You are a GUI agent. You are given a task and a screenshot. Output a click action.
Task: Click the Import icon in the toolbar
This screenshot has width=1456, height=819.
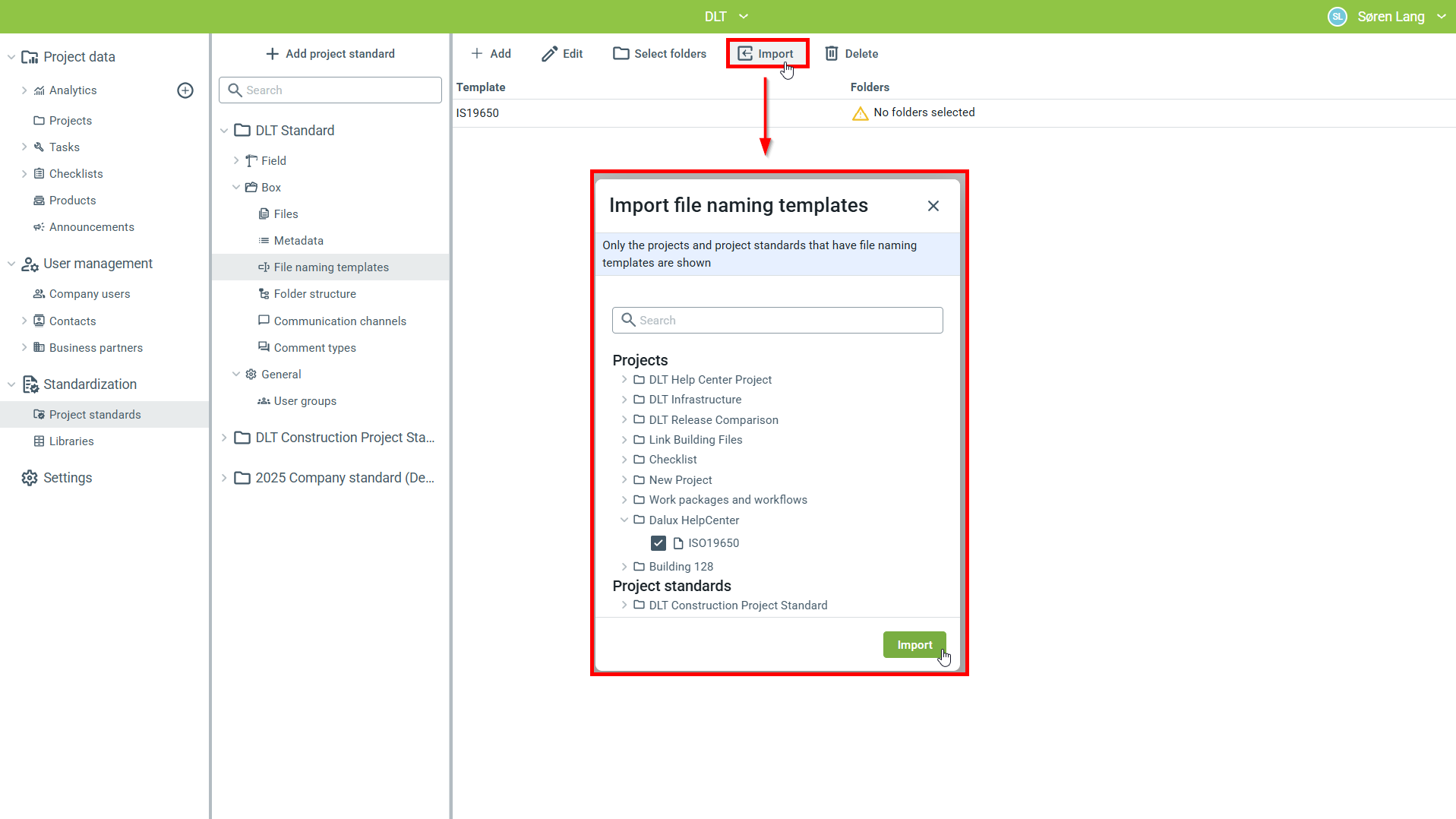[x=745, y=54]
